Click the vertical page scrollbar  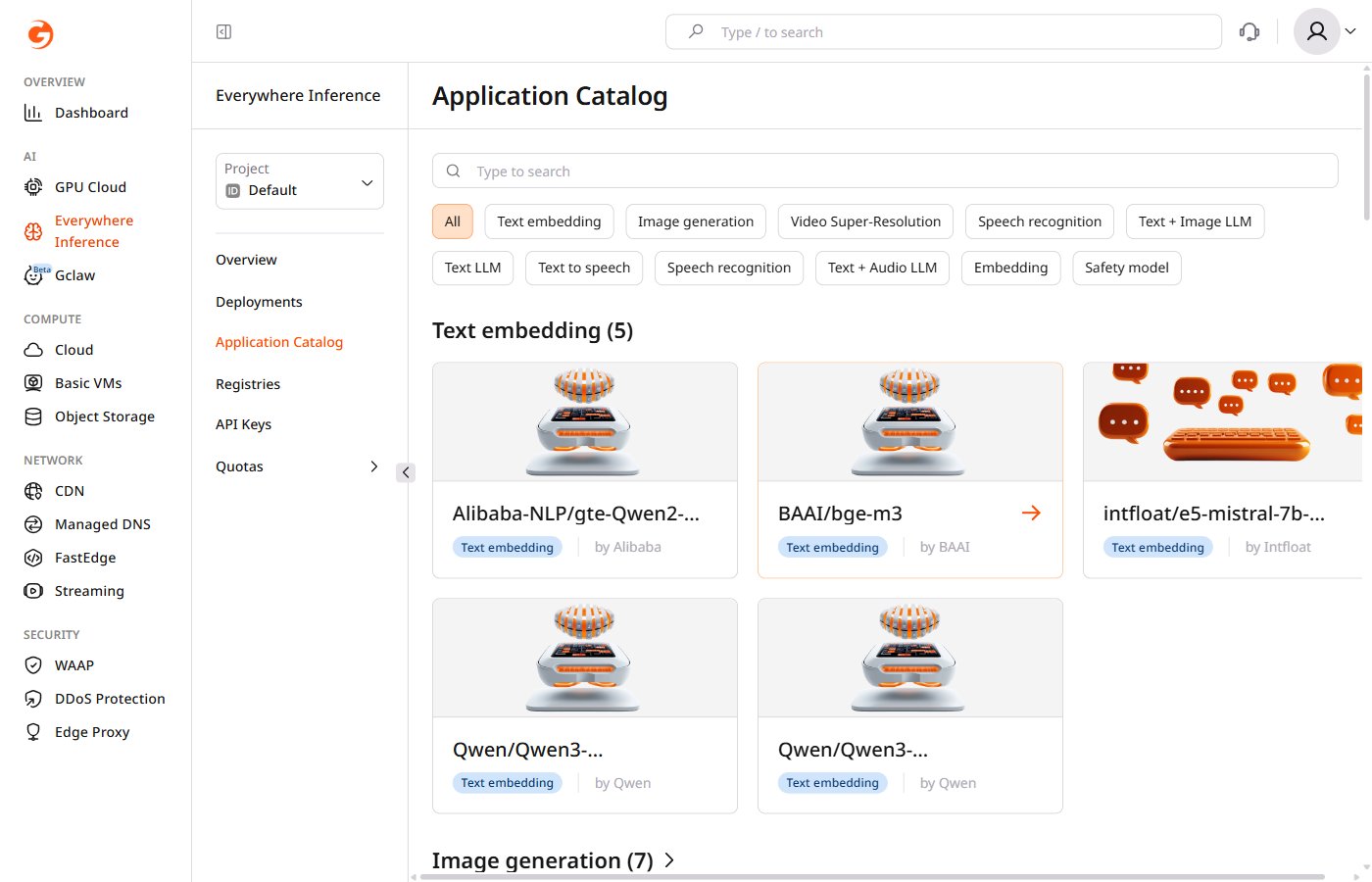coord(1367,145)
